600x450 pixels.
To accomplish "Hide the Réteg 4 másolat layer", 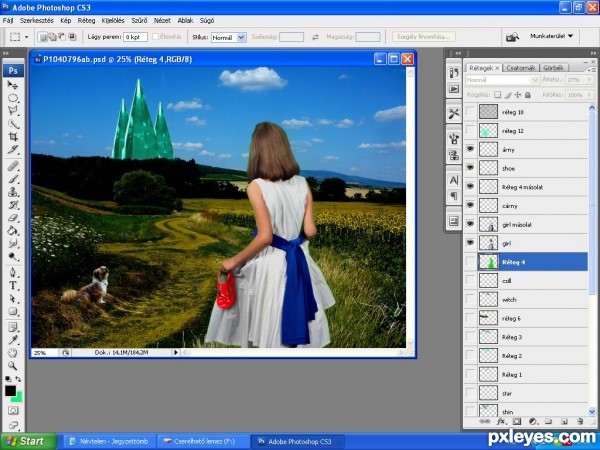I will tap(470, 187).
